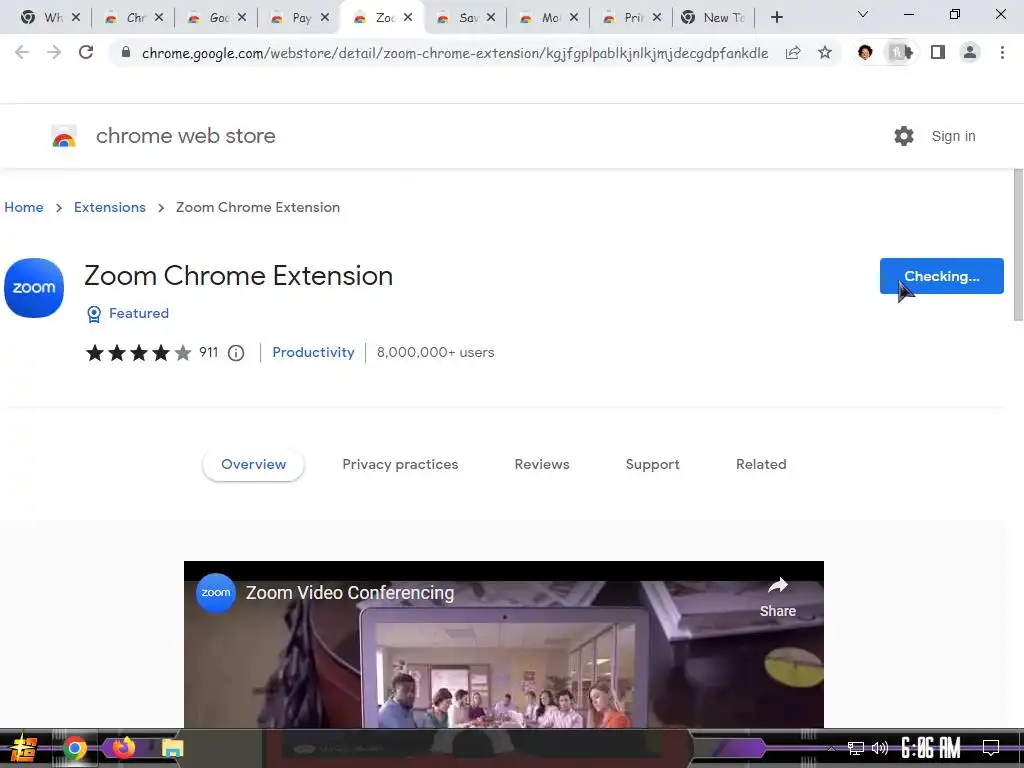Open File Explorer from the taskbar
The image size is (1024, 768).
pos(172,748)
